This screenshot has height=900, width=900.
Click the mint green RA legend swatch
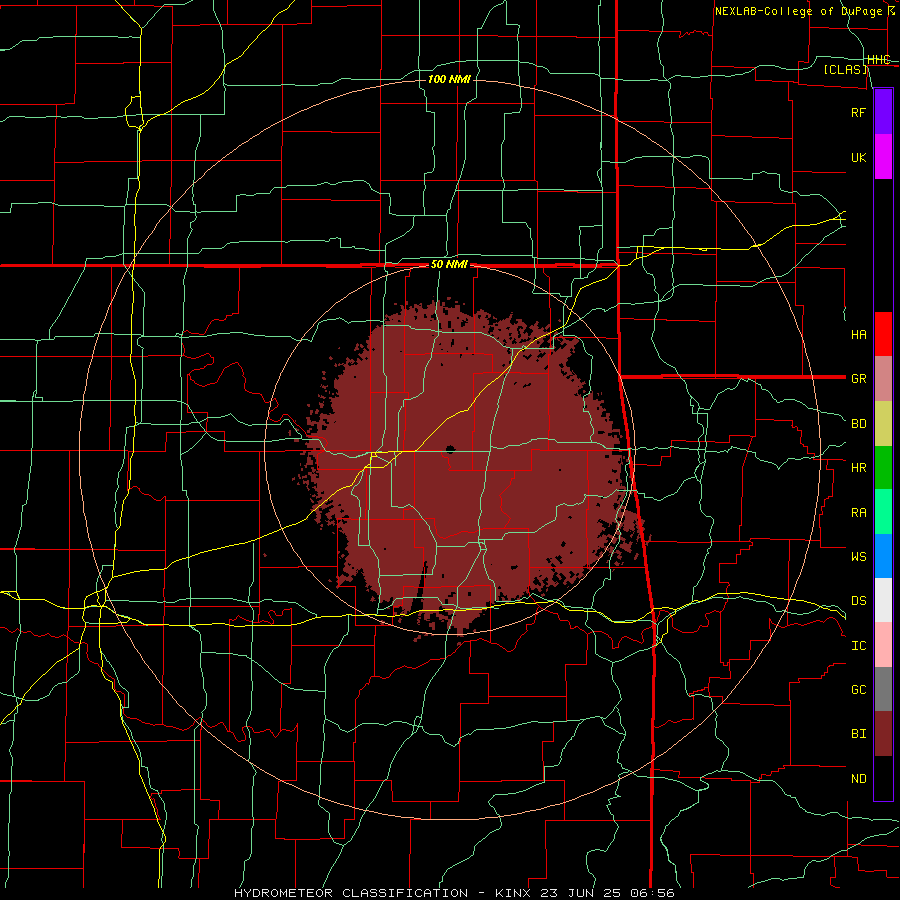[x=883, y=512]
